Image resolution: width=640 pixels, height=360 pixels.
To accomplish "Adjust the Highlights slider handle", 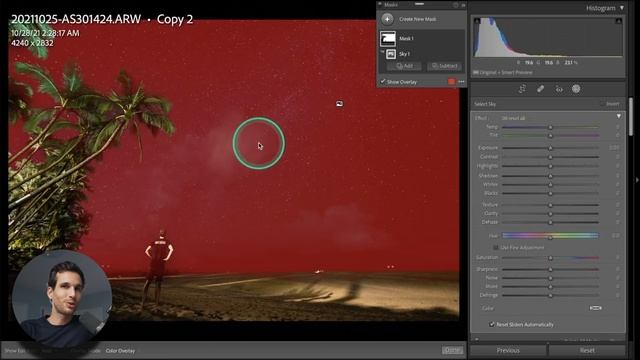I will coord(550,166).
